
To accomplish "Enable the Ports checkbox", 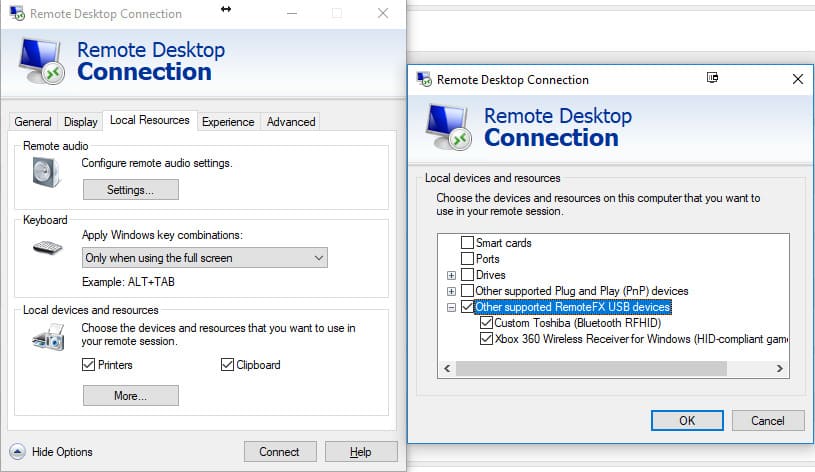I will (x=467, y=258).
